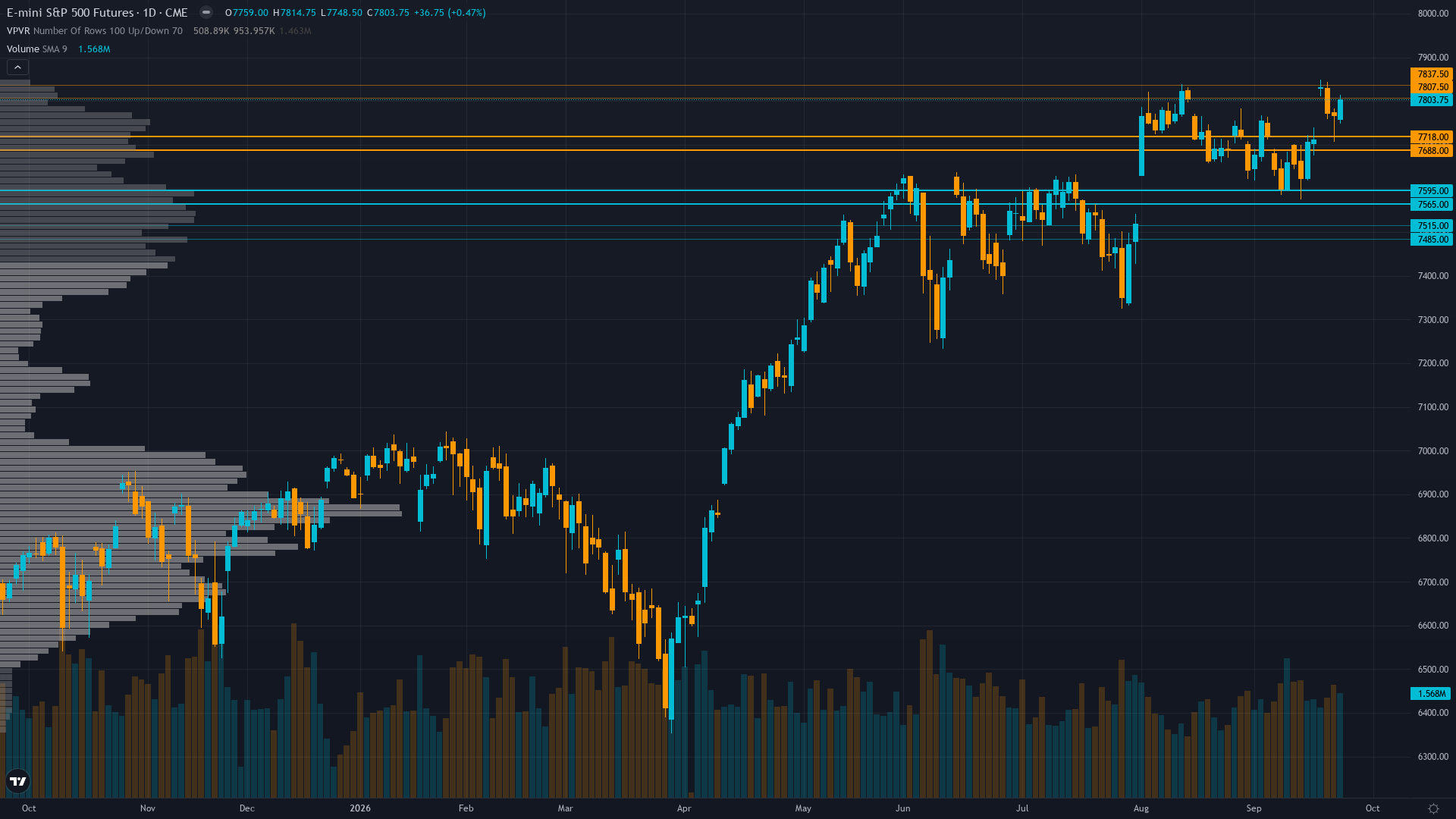Viewport: 1456px width, 819px height.
Task: Click the high value H7814.75 in header
Action: (x=294, y=13)
